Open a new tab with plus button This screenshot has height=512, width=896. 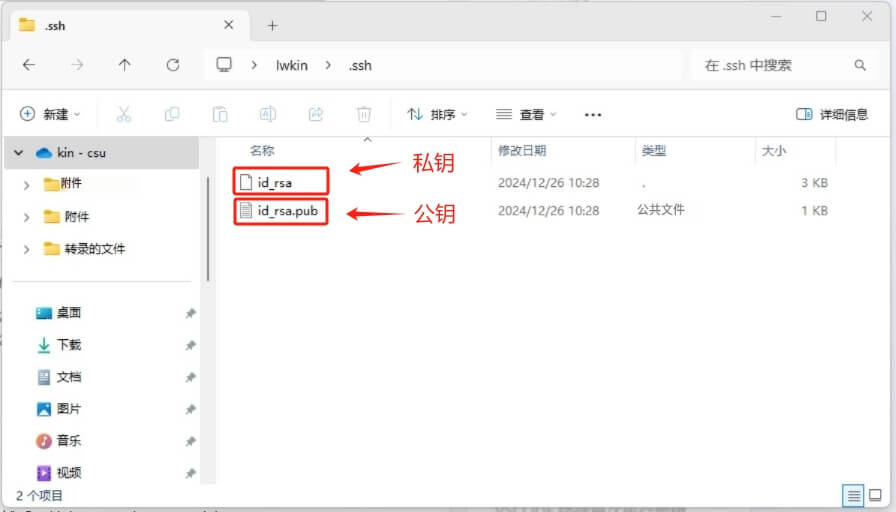point(272,25)
